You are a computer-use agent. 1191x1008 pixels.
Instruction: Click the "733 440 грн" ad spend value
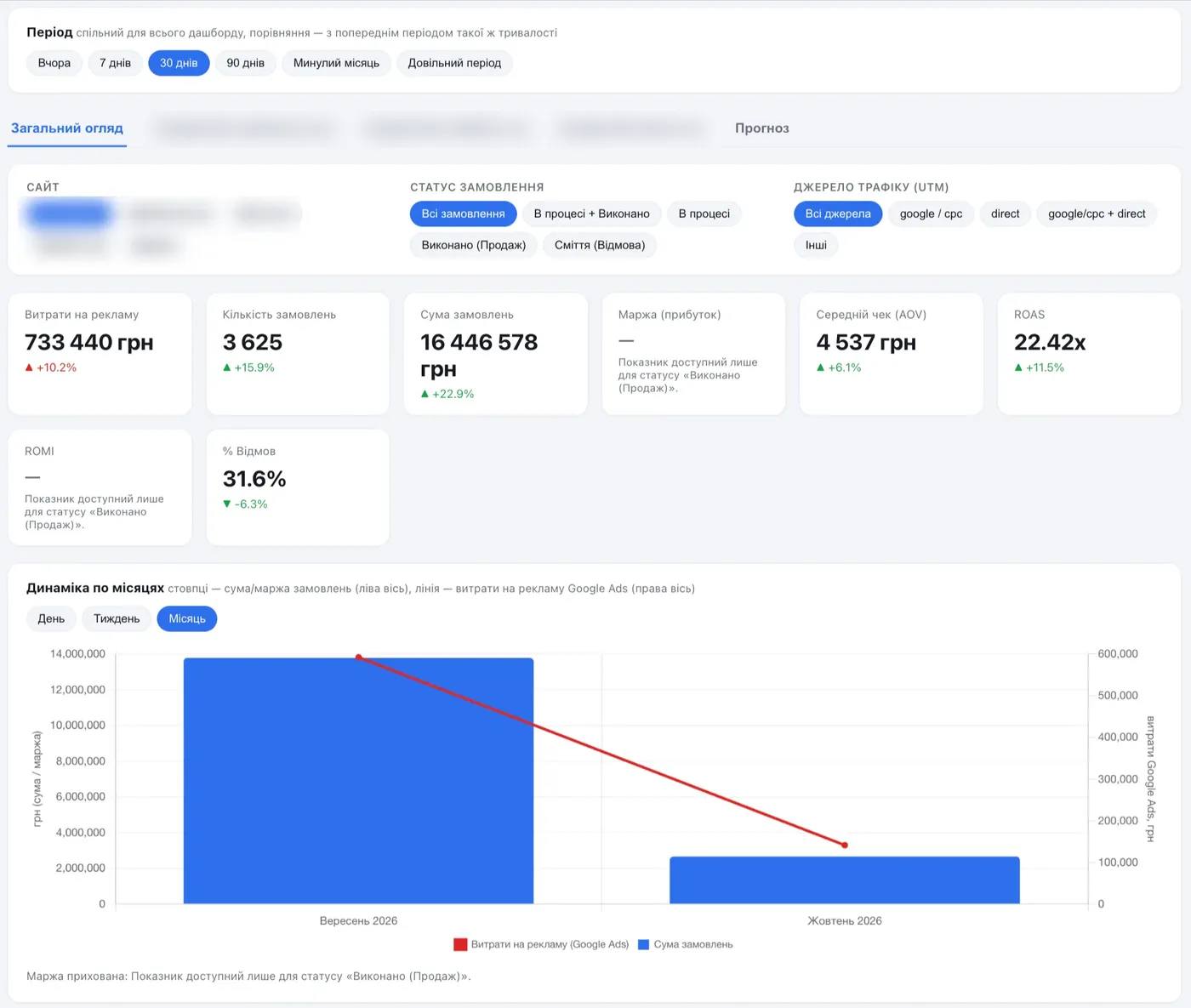pyautogui.click(x=89, y=342)
